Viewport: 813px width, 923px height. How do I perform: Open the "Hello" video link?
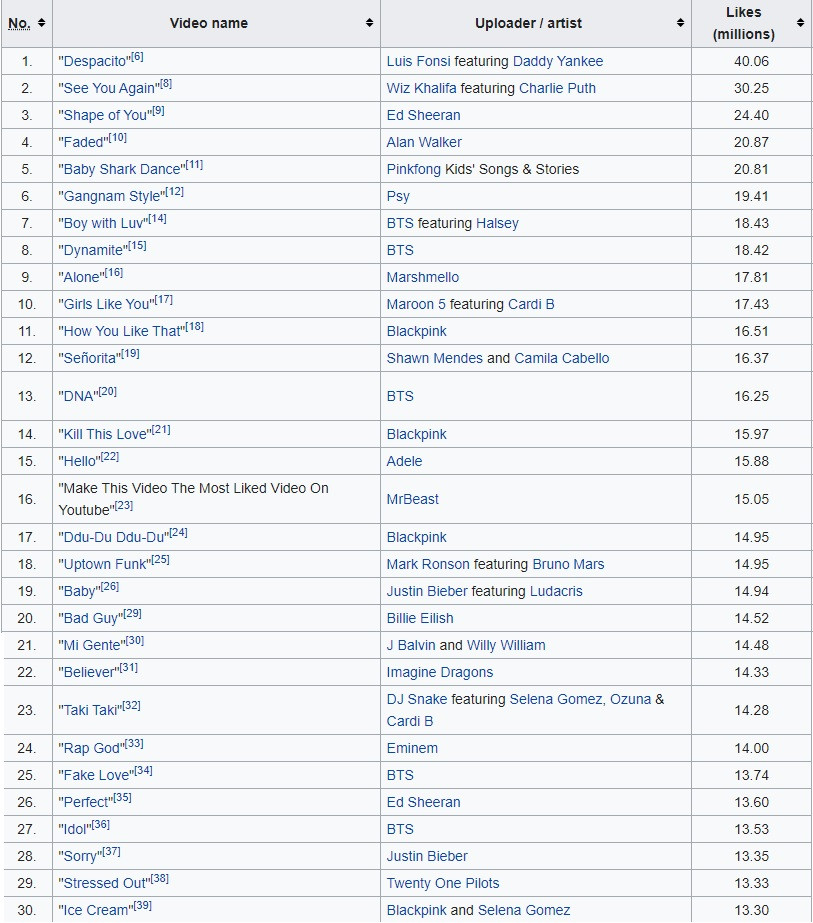pos(79,462)
